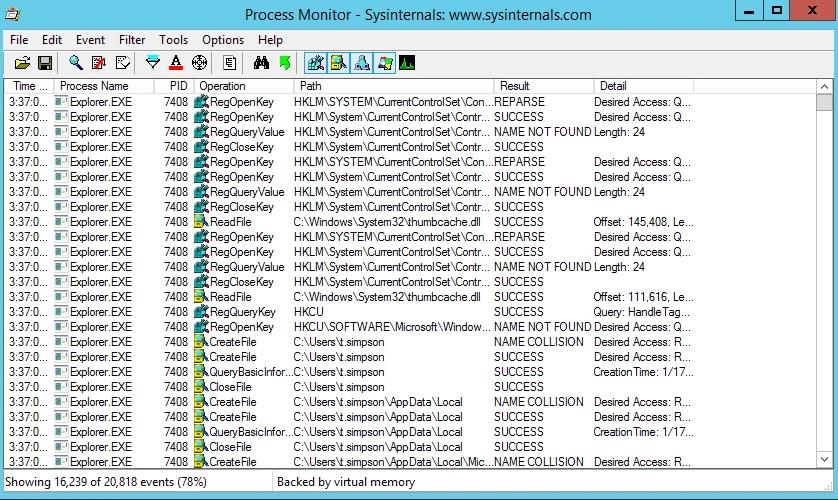Click the Save toolbar icon
This screenshot has width=838, height=500.
pos(45,63)
